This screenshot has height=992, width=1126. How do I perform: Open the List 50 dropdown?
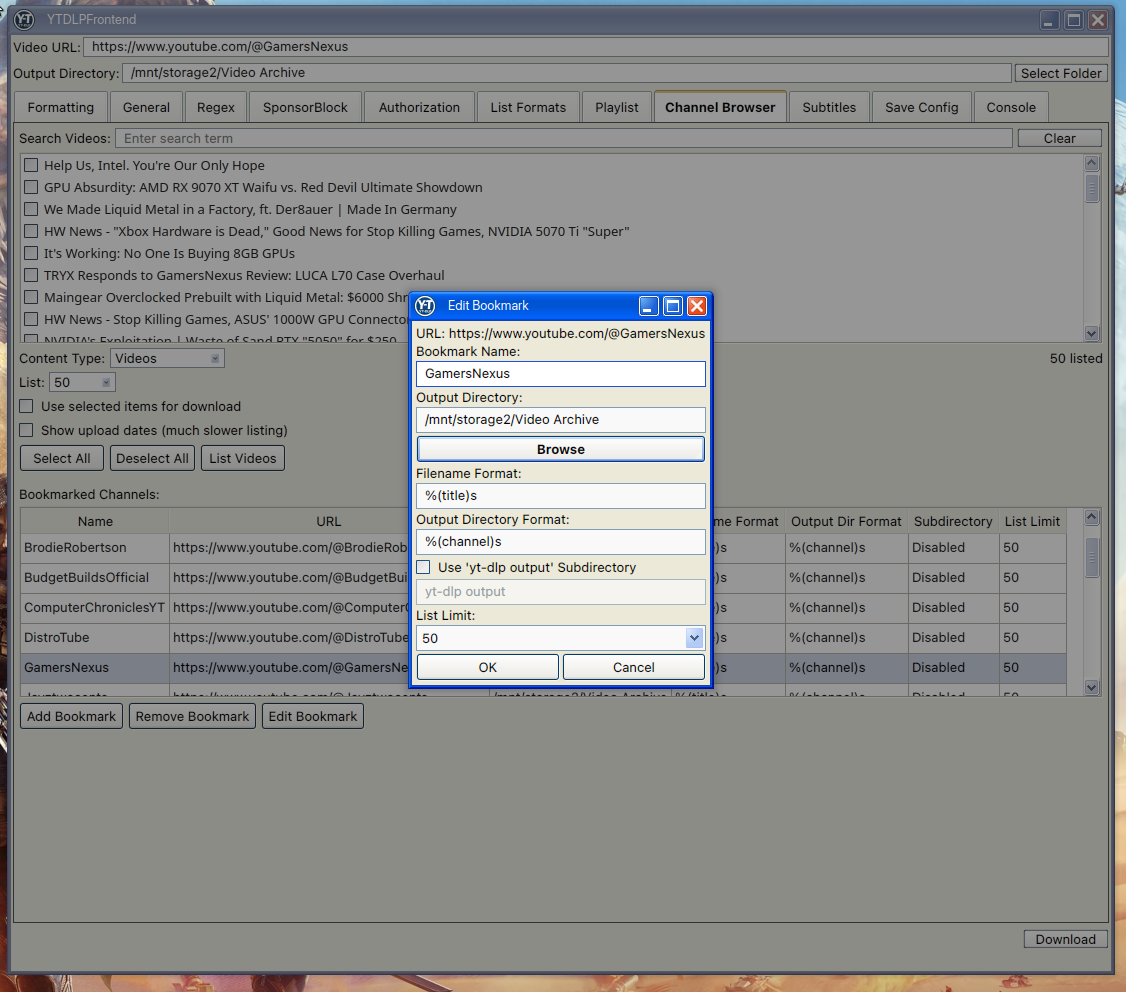tap(82, 383)
